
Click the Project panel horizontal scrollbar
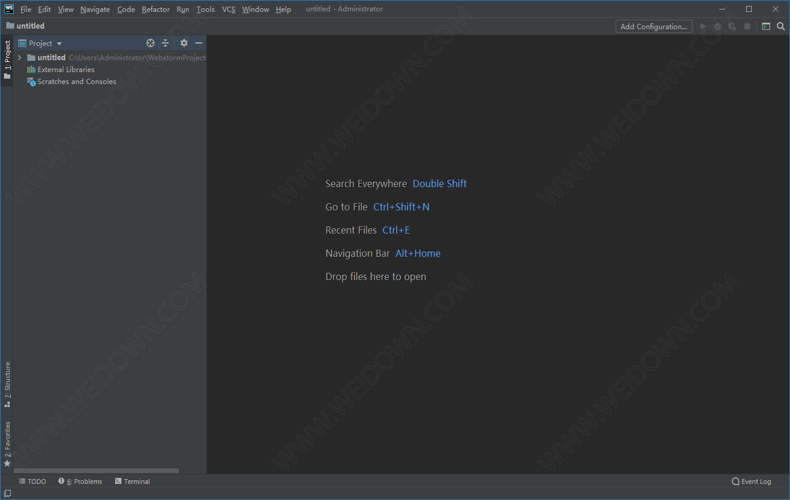96,471
